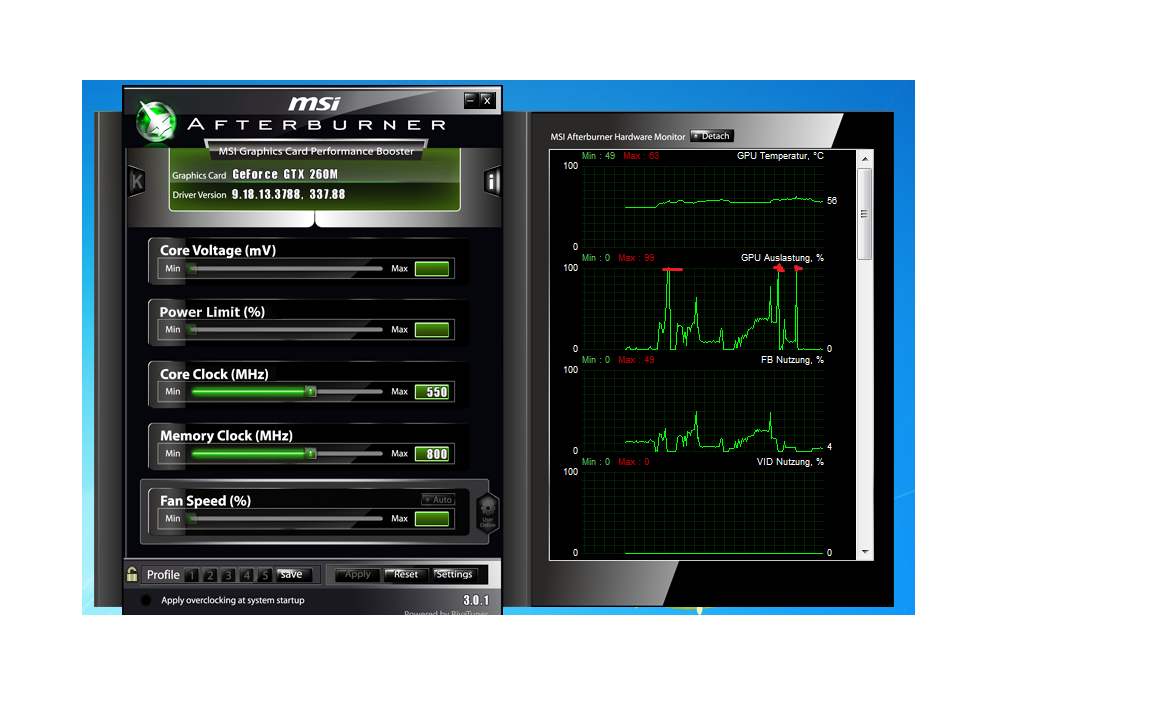This screenshot has height=720, width=1152.
Task: Click the Reset button
Action: pyautogui.click(x=406, y=575)
